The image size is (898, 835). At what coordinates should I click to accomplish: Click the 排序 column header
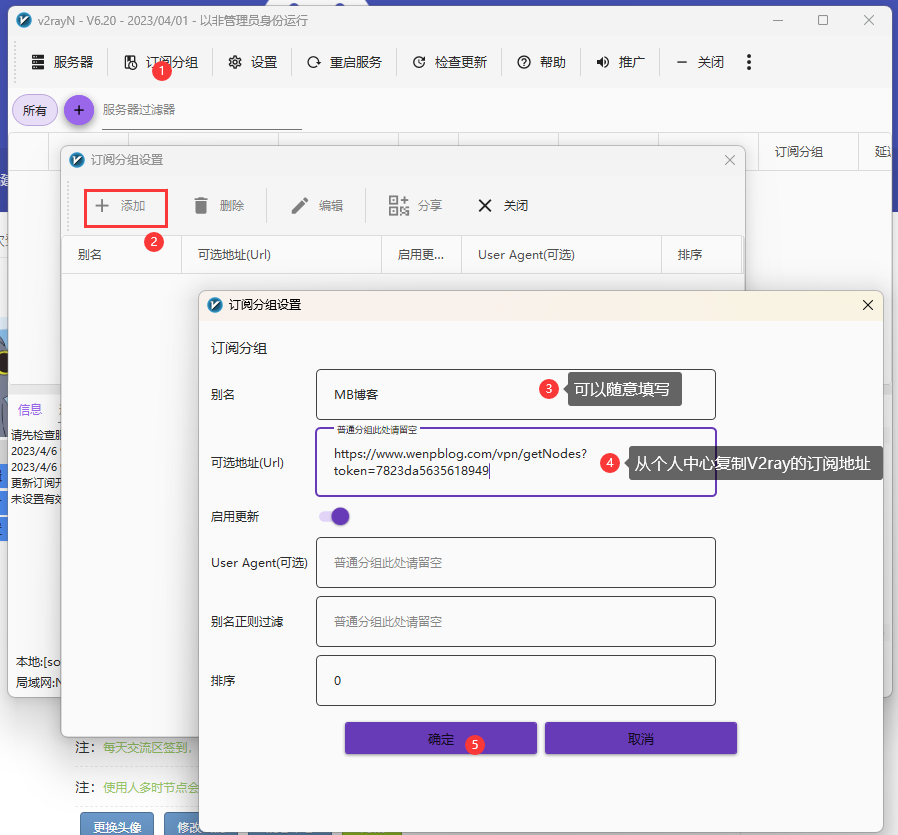click(702, 255)
